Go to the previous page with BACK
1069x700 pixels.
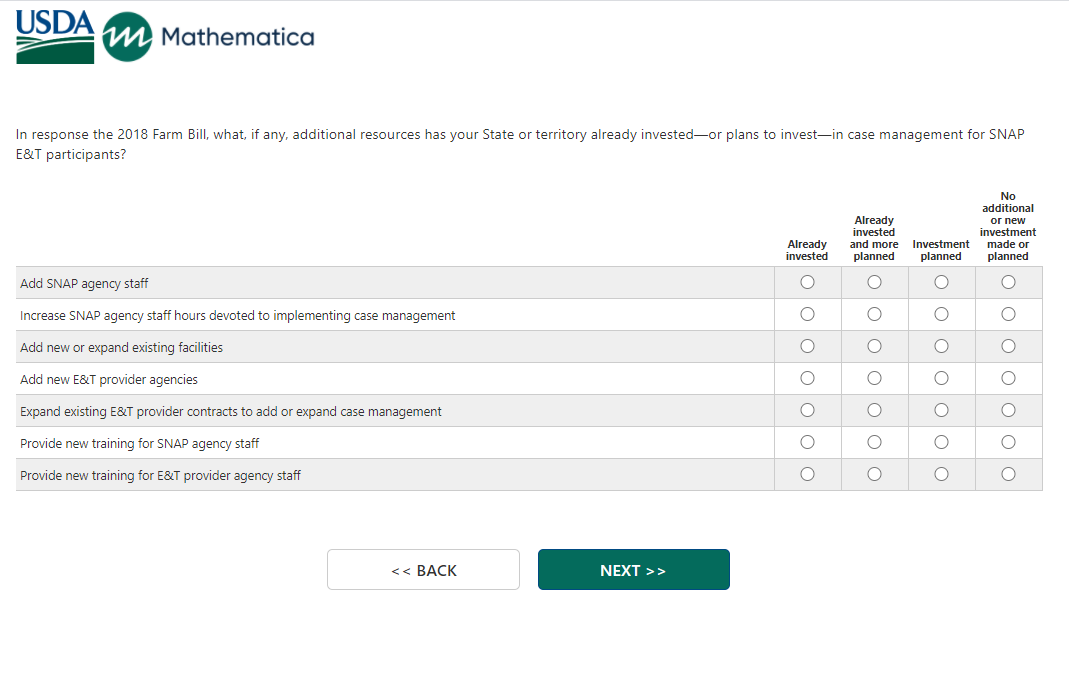(423, 570)
